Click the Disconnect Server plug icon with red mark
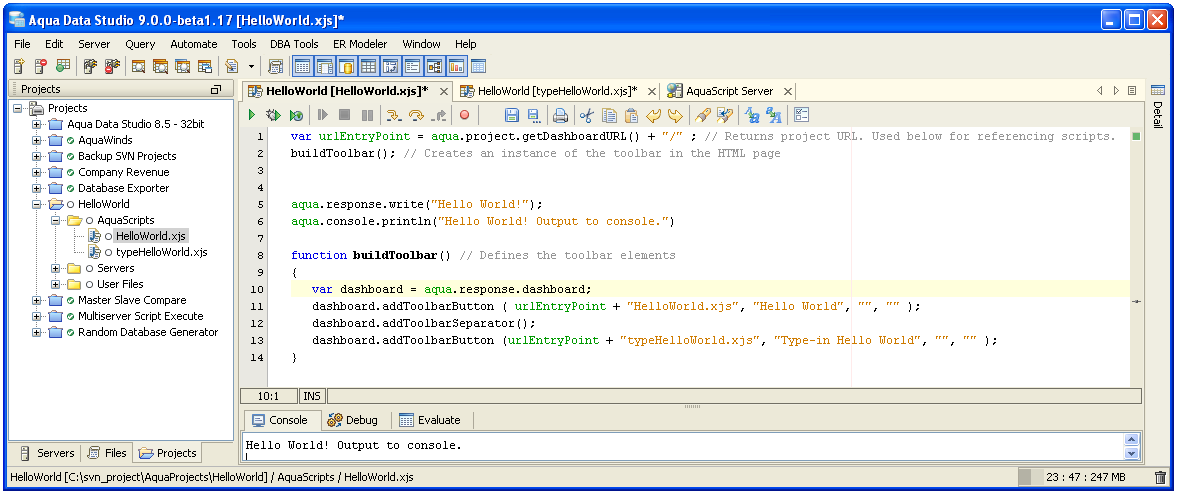Screen dimensions: 1177x495 113,66
